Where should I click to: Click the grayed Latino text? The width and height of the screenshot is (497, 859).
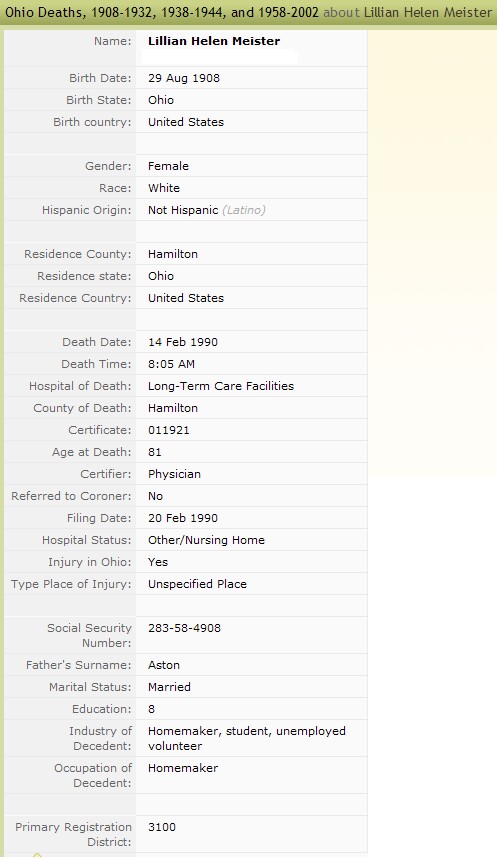click(x=244, y=210)
